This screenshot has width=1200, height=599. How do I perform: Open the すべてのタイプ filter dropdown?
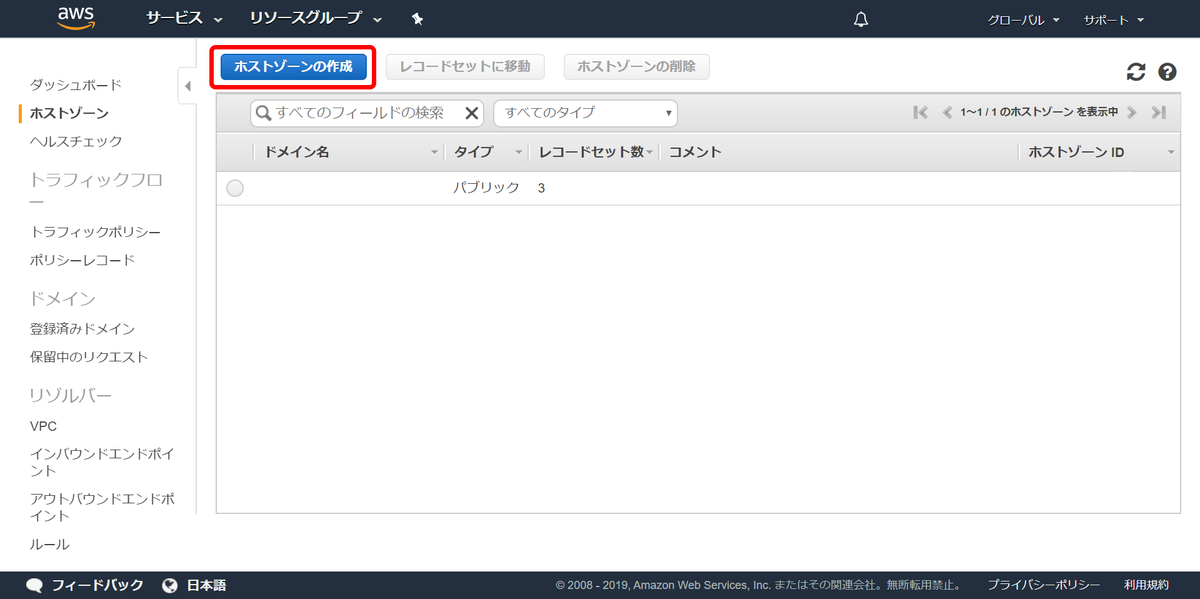(x=584, y=113)
